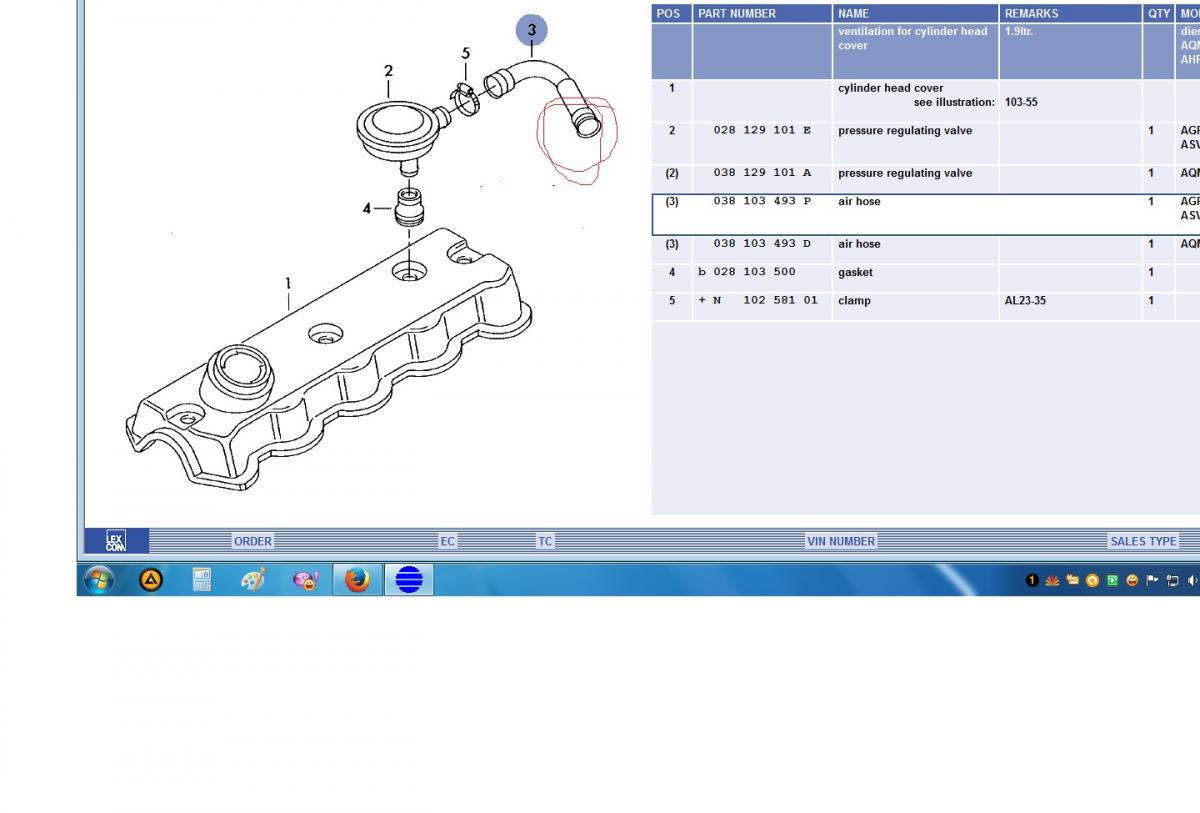
Task: Click the ORDER button in bottom bar
Action: [x=253, y=541]
